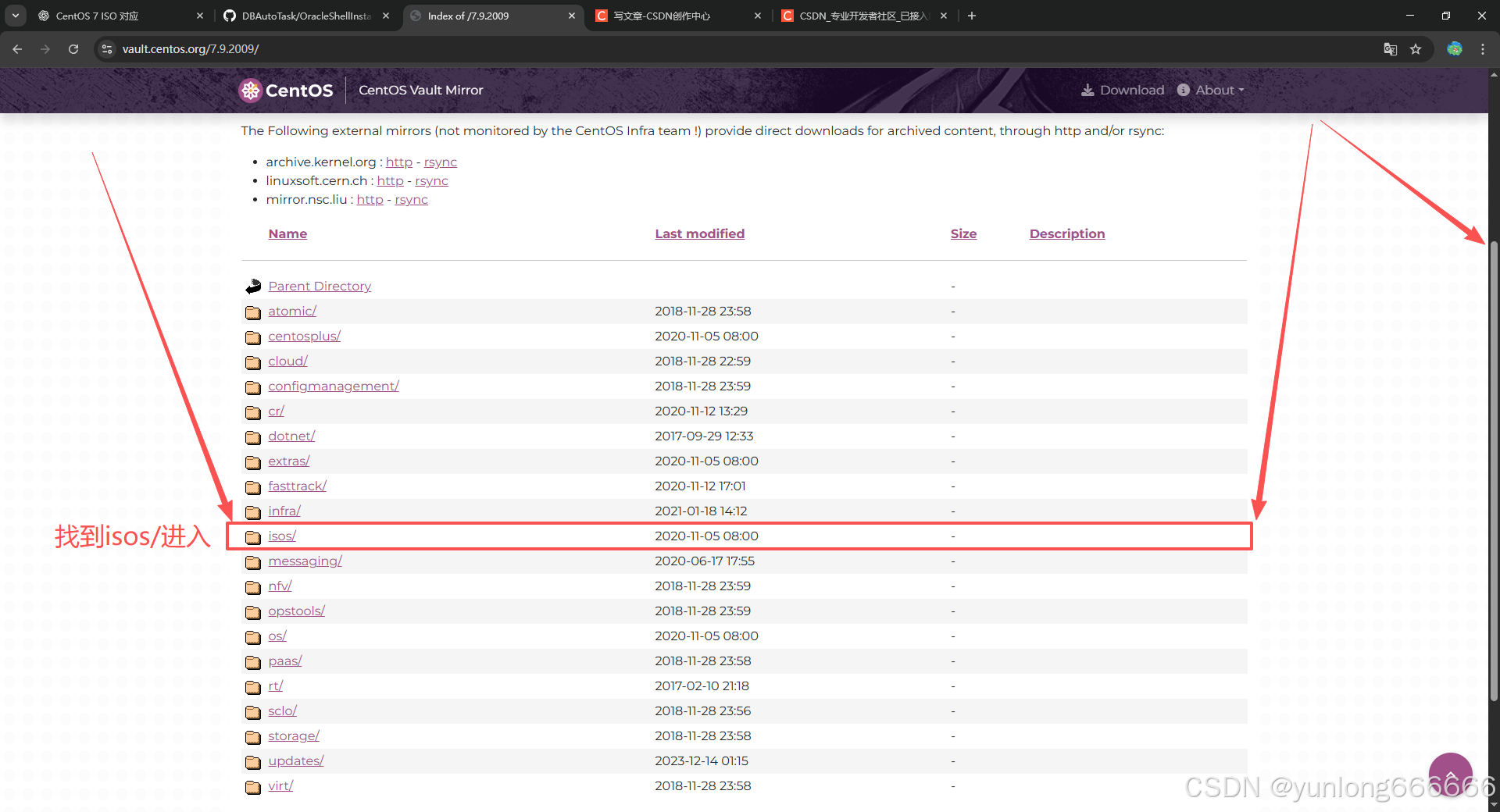The image size is (1500, 812).
Task: Bookmark this page via the star icon
Action: (x=1416, y=48)
